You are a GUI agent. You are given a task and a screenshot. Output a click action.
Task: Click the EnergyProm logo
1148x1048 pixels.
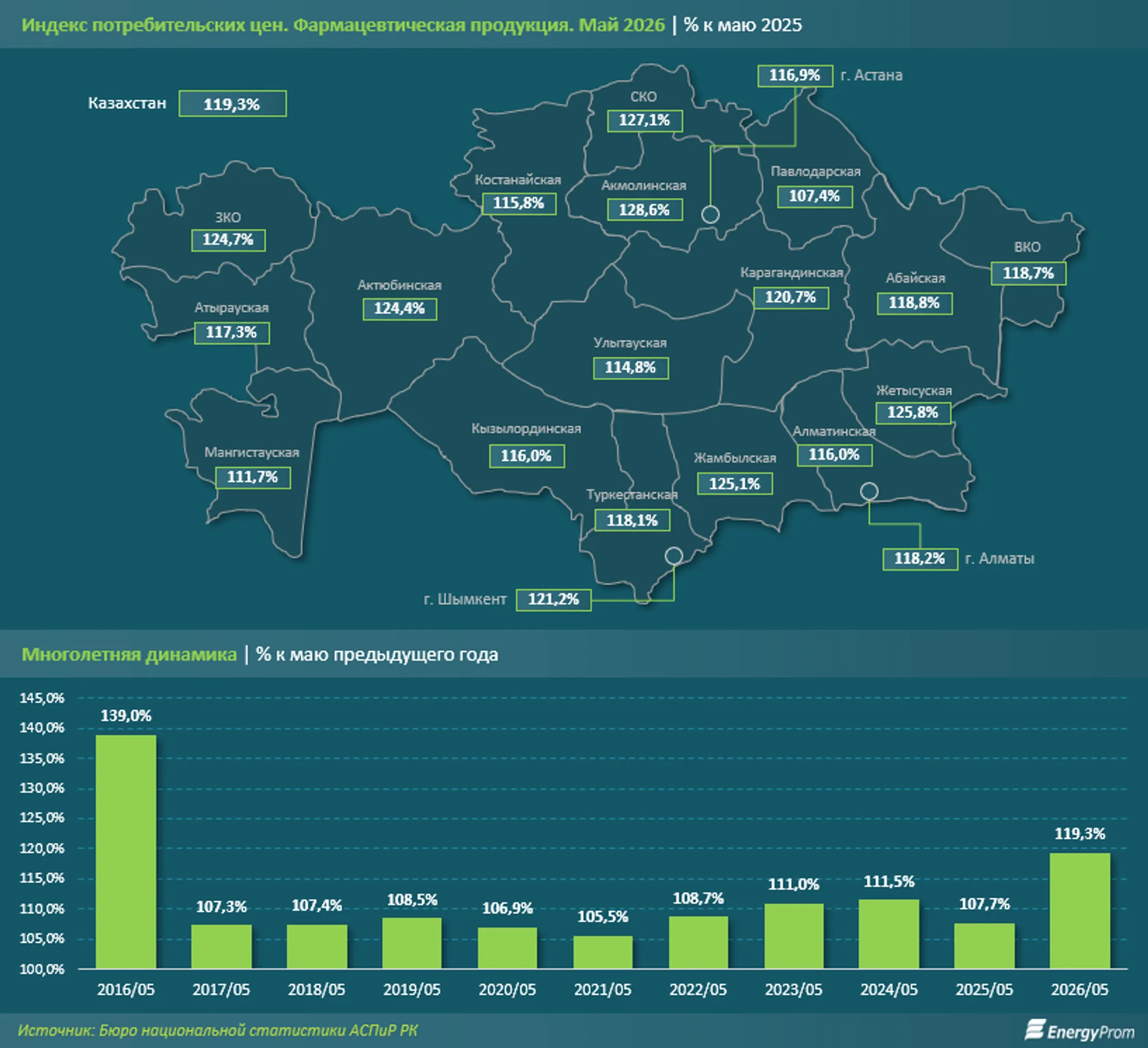point(1079,1030)
